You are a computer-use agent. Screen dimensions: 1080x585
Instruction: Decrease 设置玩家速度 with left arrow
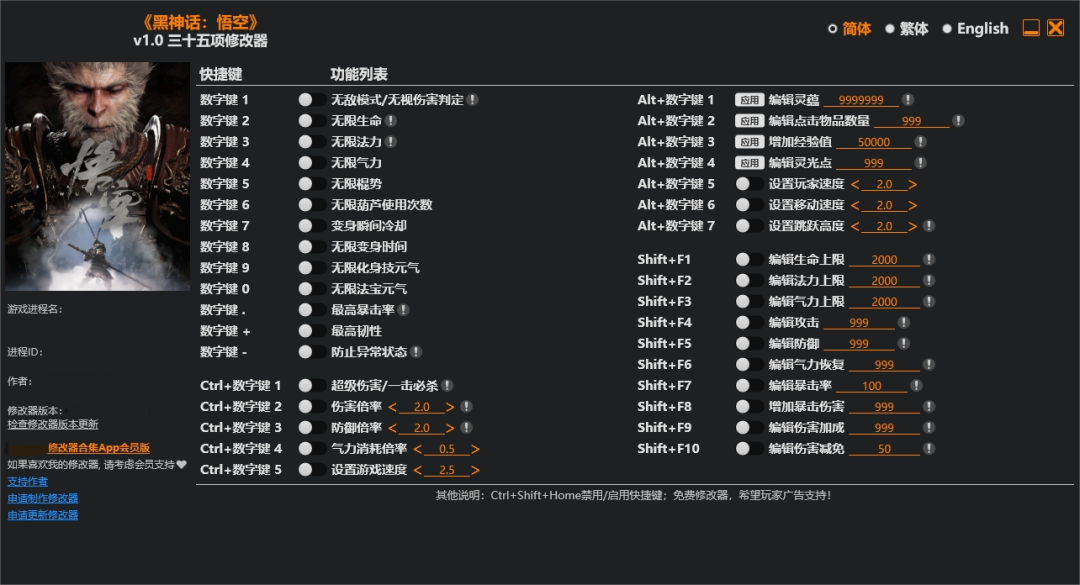855,185
